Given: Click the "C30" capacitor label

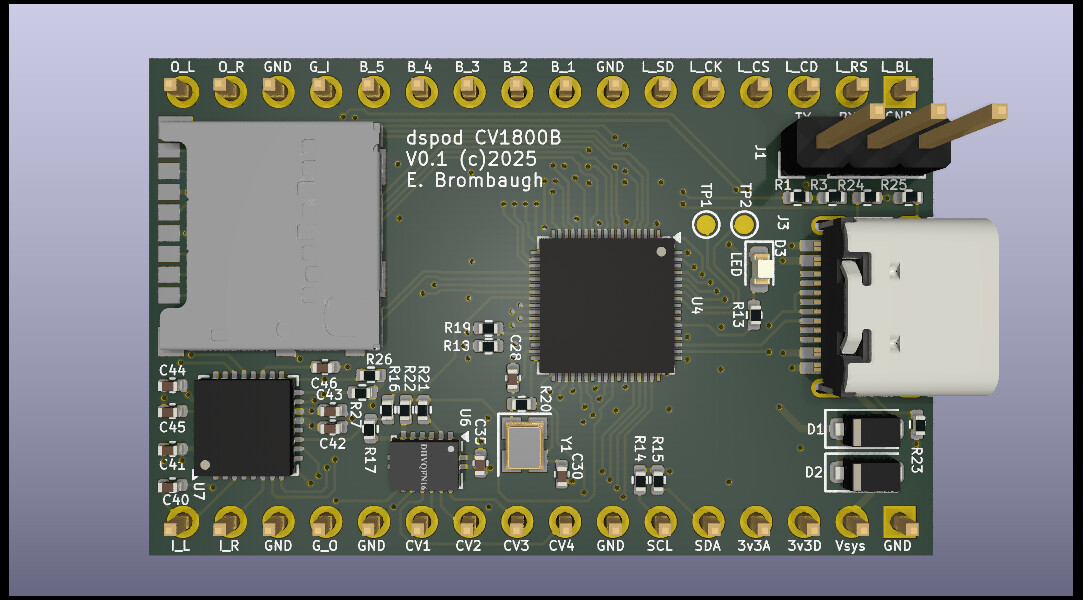Looking at the screenshot, I should click(x=577, y=466).
